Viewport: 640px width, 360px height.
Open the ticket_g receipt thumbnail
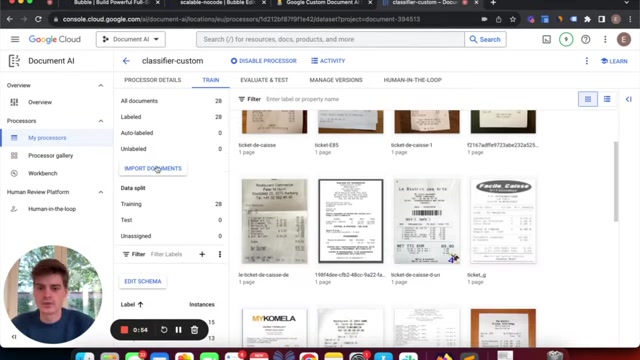tap(503, 221)
